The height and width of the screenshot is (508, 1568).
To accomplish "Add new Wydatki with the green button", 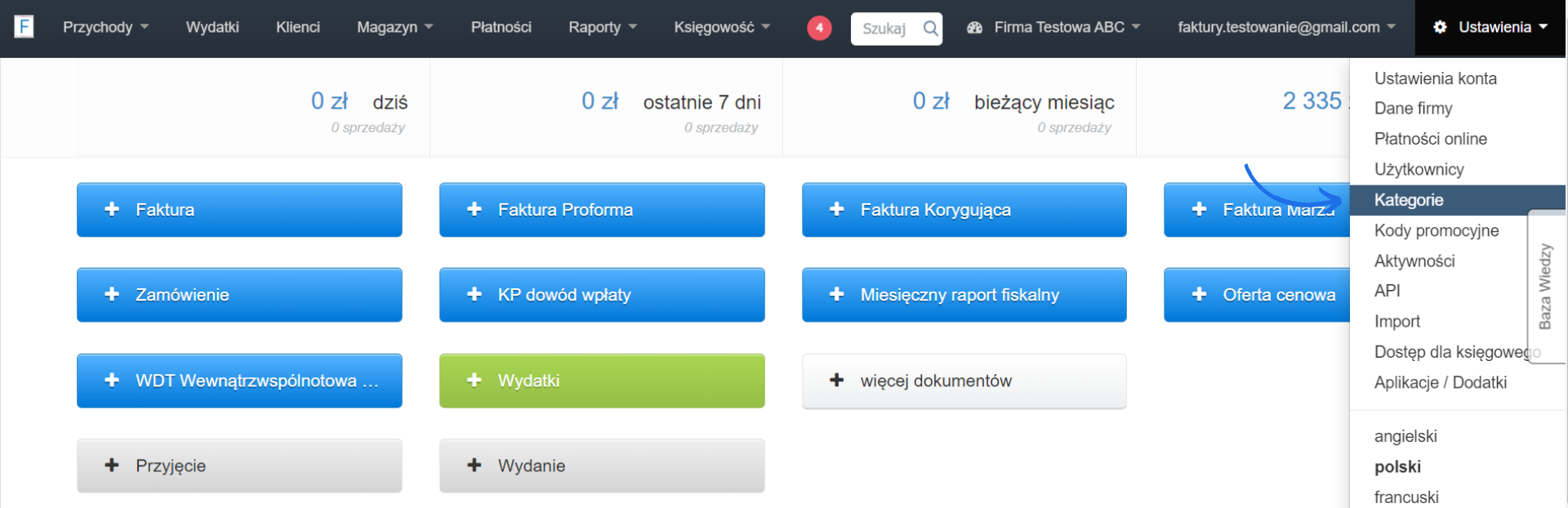I will pyautogui.click(x=602, y=381).
